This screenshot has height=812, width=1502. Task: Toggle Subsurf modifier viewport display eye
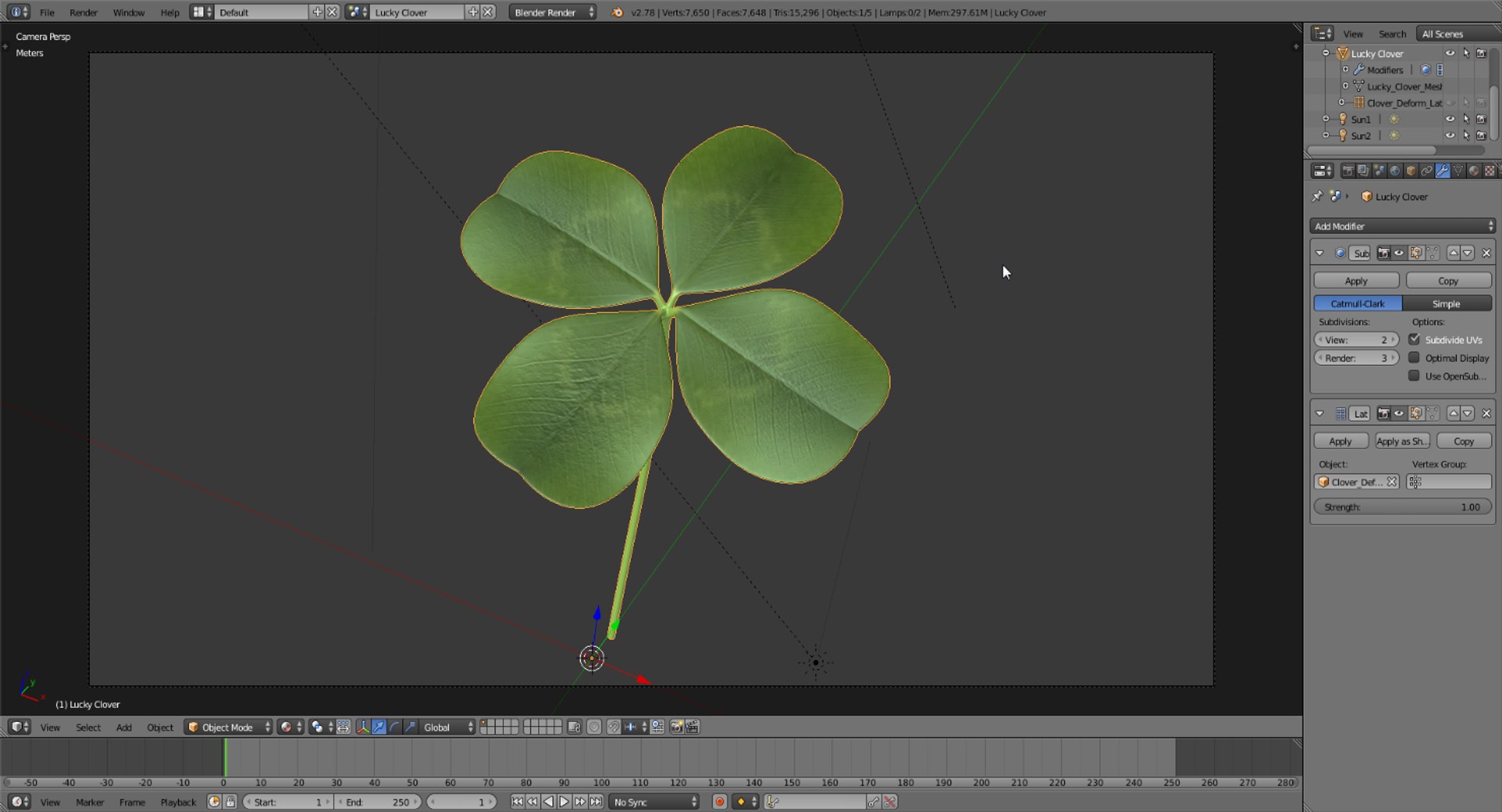1399,253
